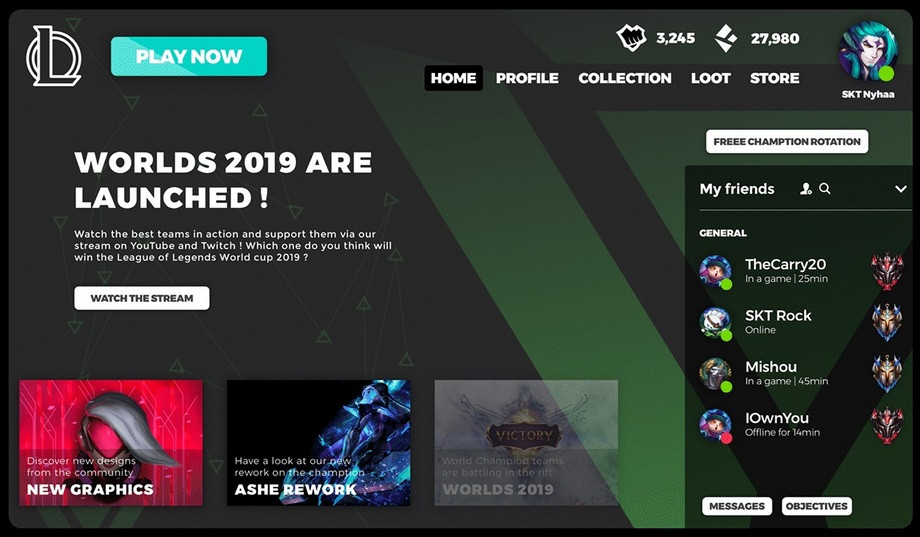This screenshot has height=537, width=920.
Task: Open SKT Nyhaa profile avatar
Action: [x=868, y=51]
